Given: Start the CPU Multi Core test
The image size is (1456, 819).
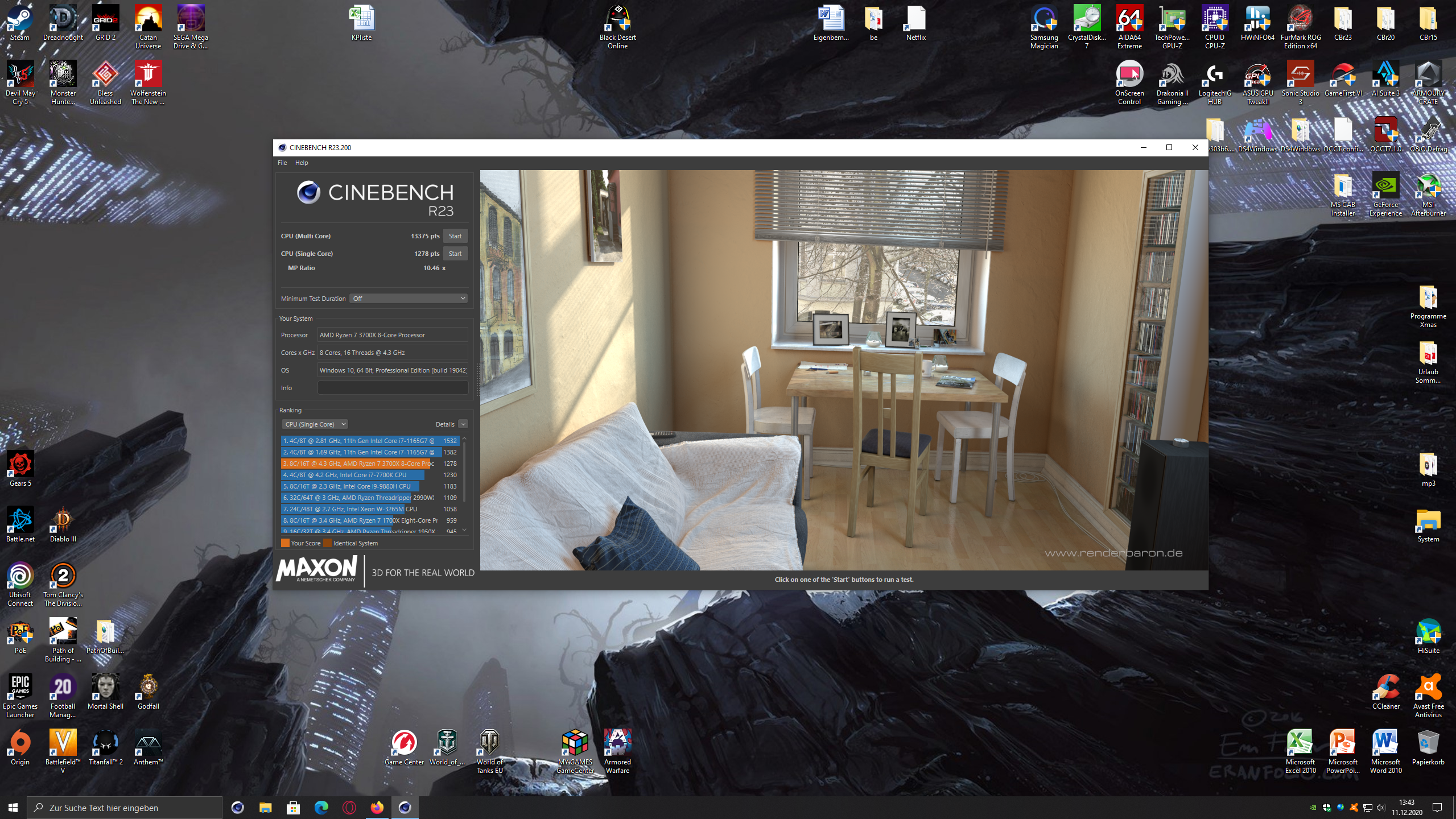Looking at the screenshot, I should pyautogui.click(x=455, y=236).
